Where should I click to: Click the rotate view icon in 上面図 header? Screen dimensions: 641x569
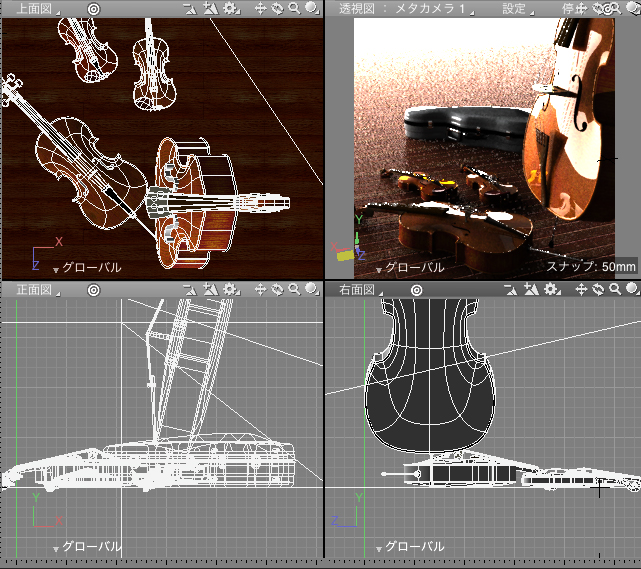[277, 8]
